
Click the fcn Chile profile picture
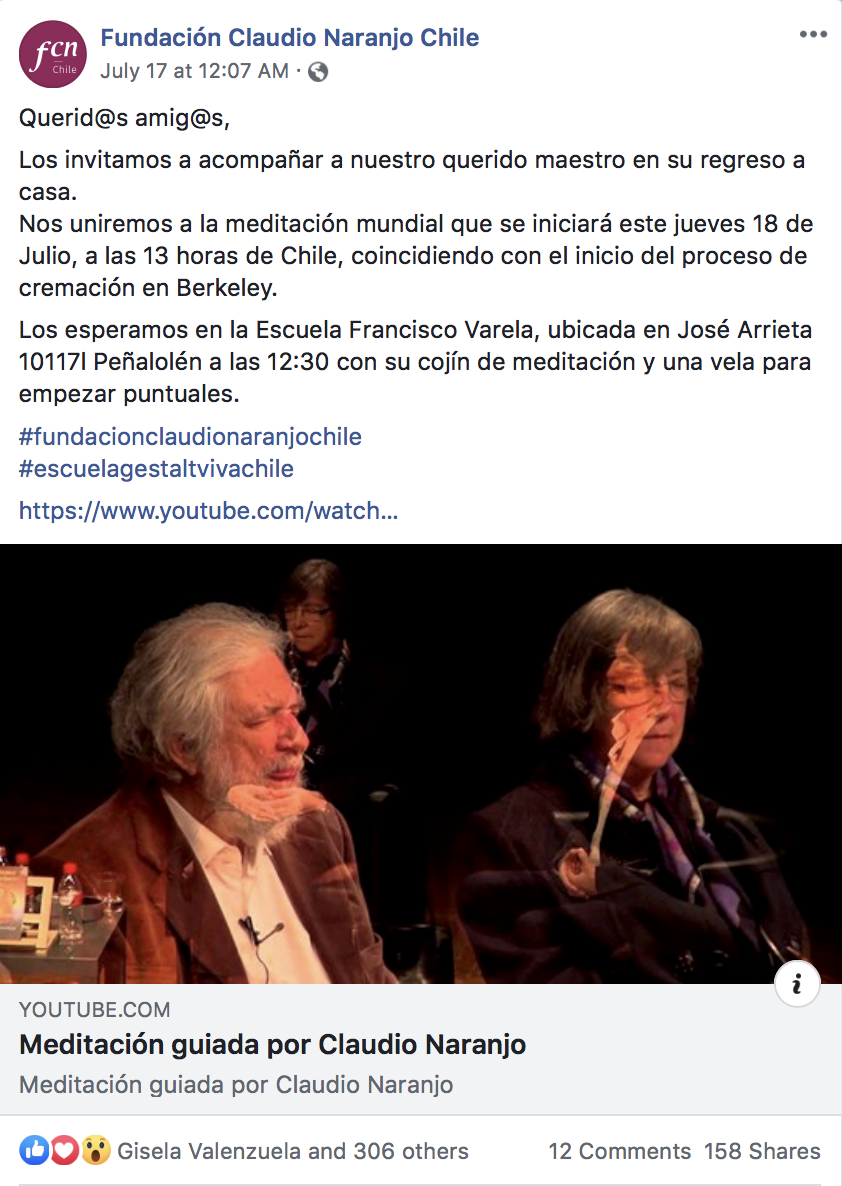pos(53,54)
